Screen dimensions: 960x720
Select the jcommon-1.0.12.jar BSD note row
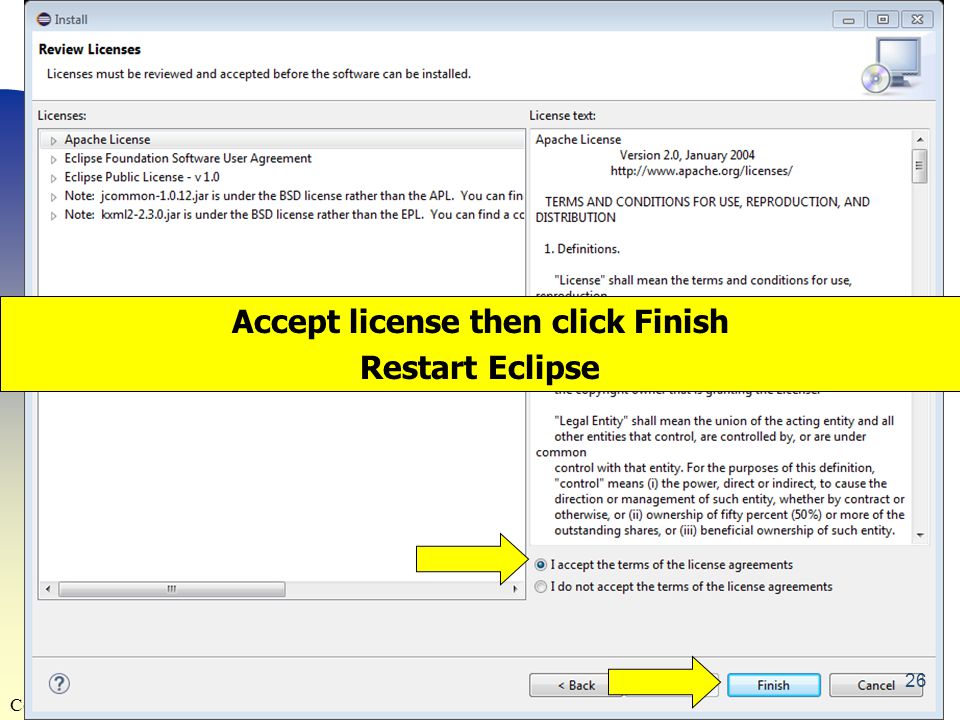(x=282, y=196)
